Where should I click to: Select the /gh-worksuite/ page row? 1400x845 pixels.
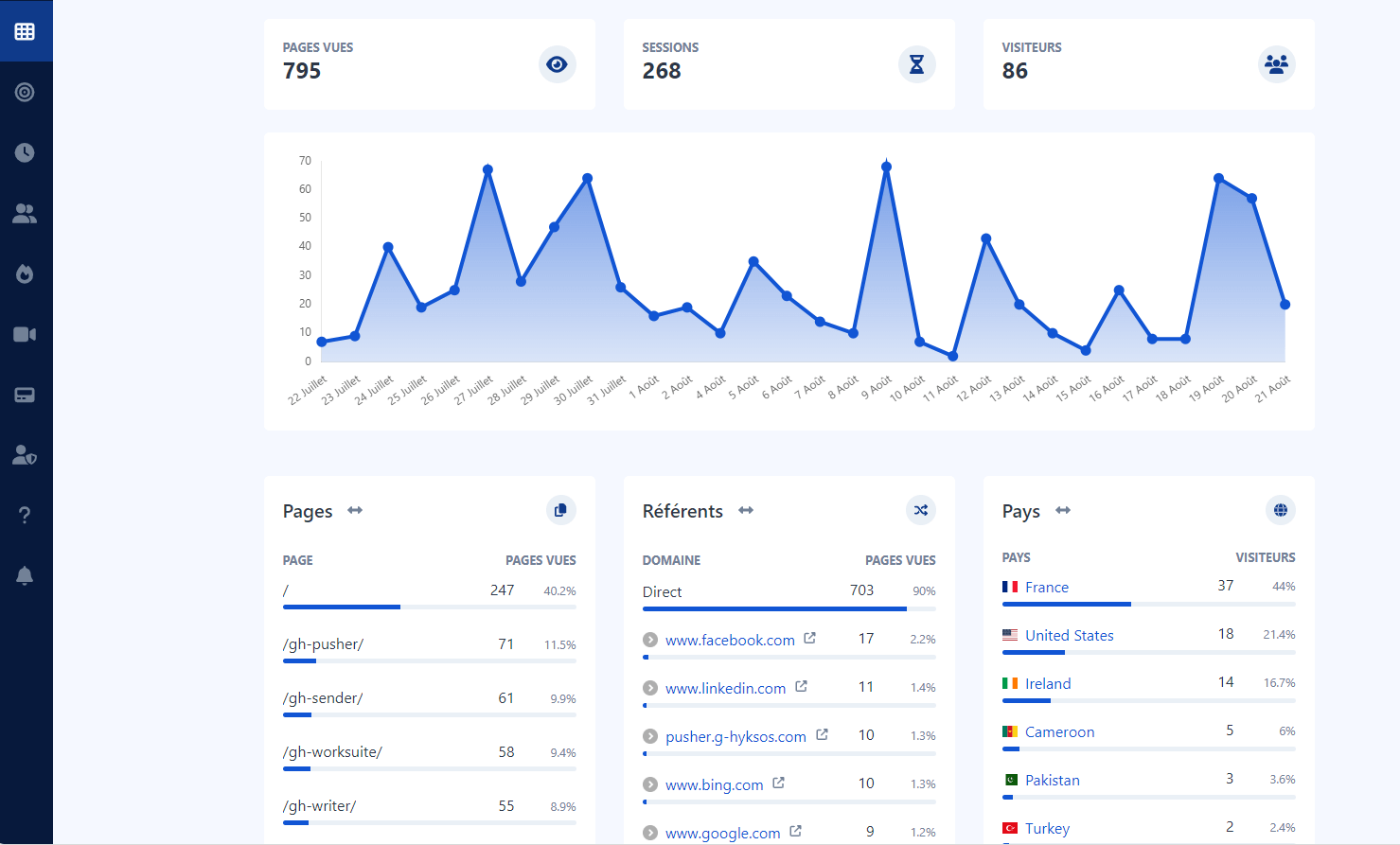click(430, 755)
